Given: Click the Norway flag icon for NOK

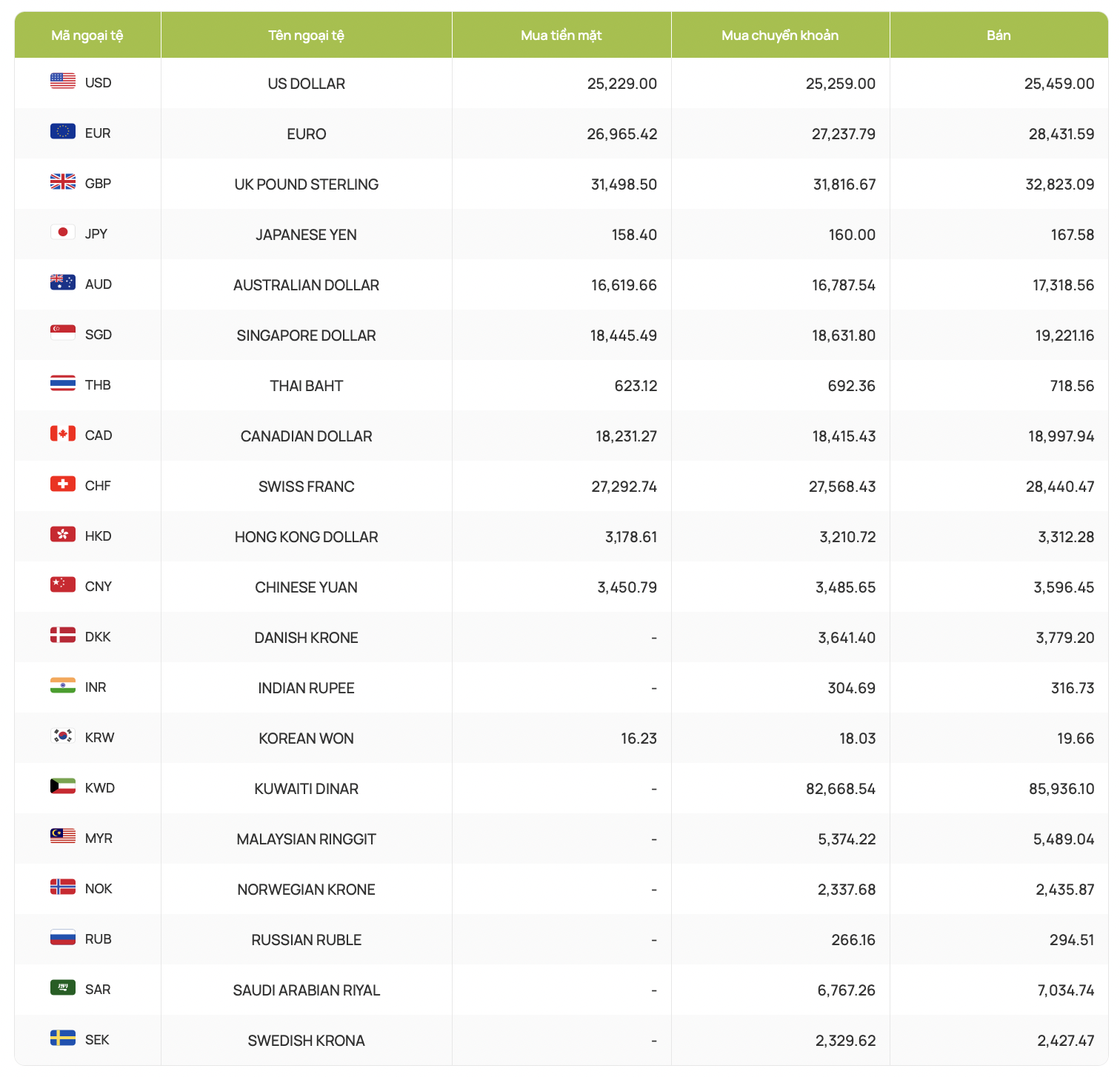Looking at the screenshot, I should point(63,887).
